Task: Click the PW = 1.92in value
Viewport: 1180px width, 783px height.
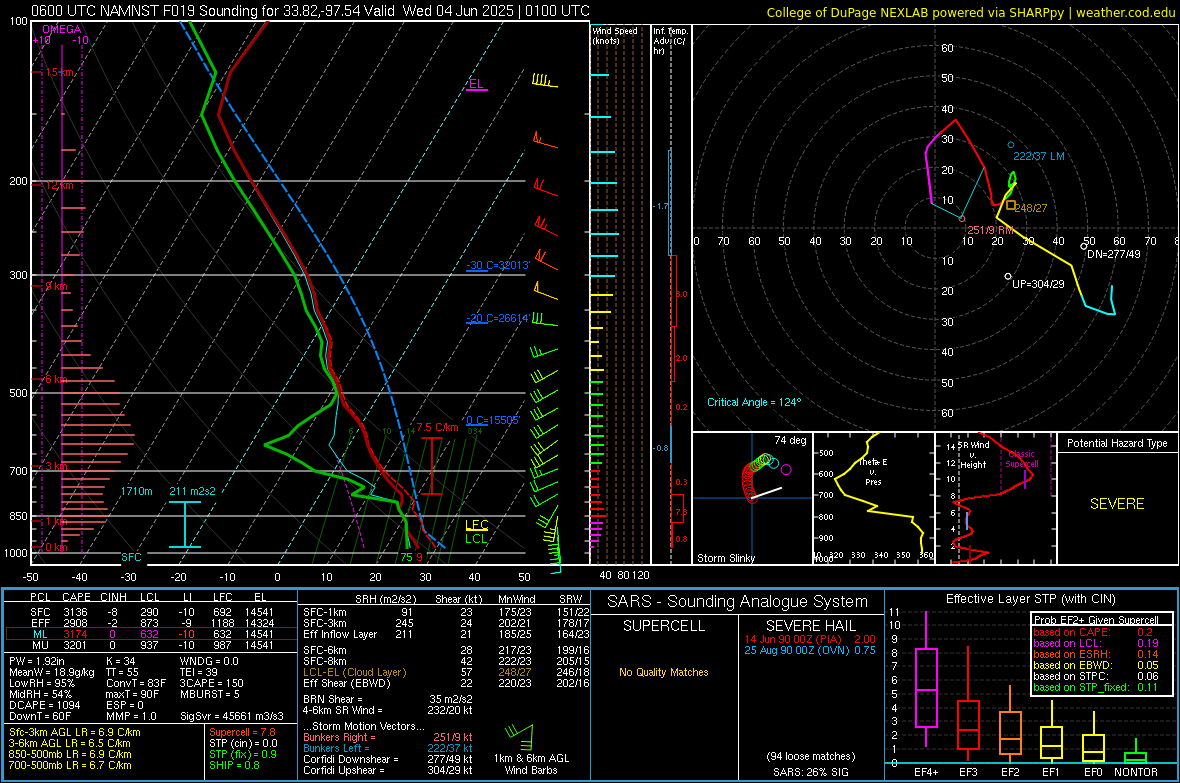Action: [x=37, y=661]
